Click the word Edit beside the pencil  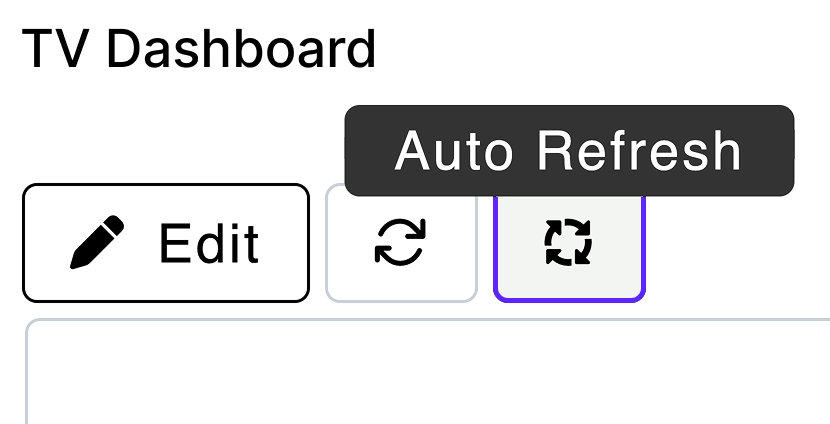pyautogui.click(x=209, y=243)
